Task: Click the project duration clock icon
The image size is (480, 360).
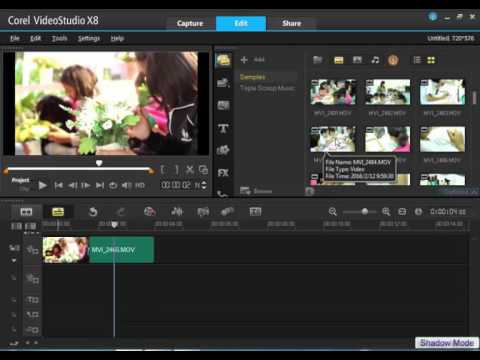Action: [418, 212]
